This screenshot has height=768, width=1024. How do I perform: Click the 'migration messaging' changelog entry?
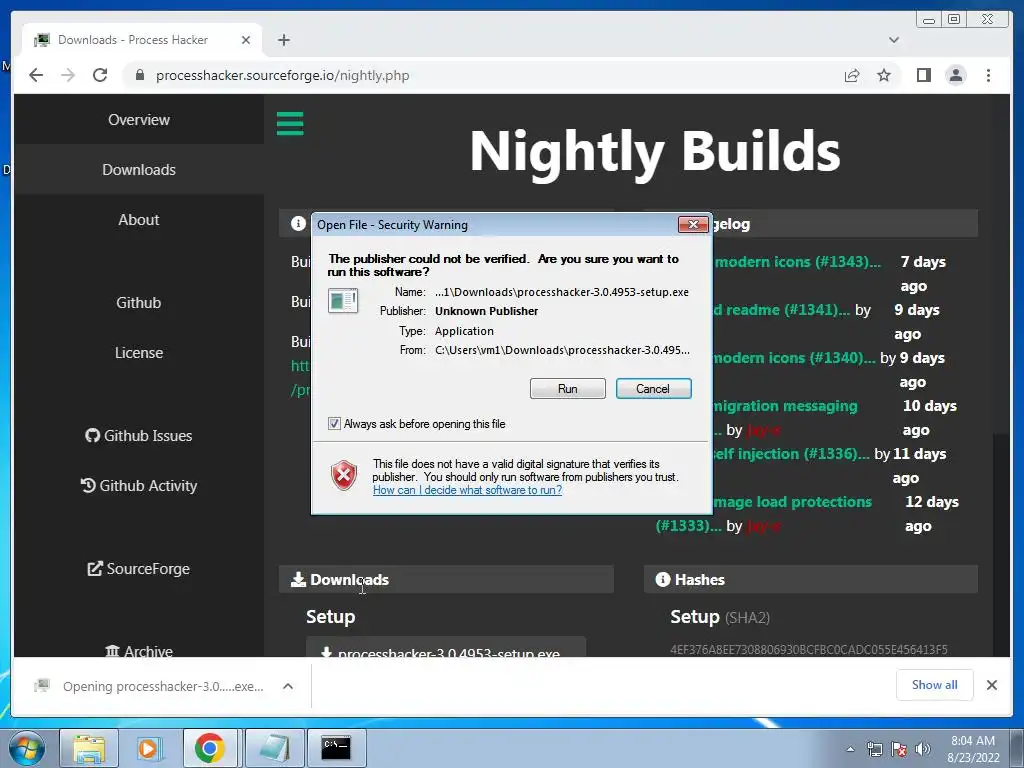tap(785, 406)
